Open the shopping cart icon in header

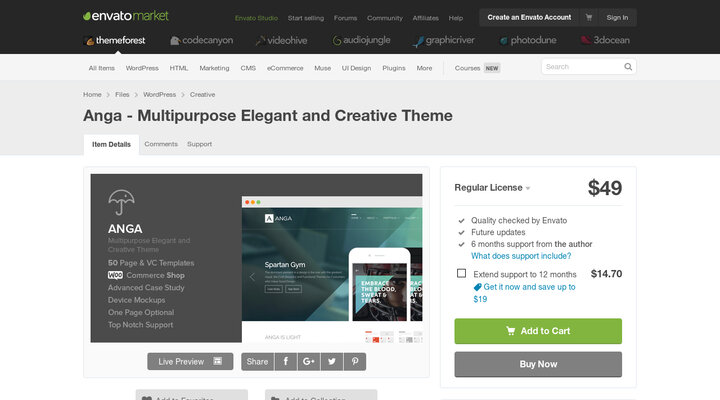pyautogui.click(x=589, y=17)
